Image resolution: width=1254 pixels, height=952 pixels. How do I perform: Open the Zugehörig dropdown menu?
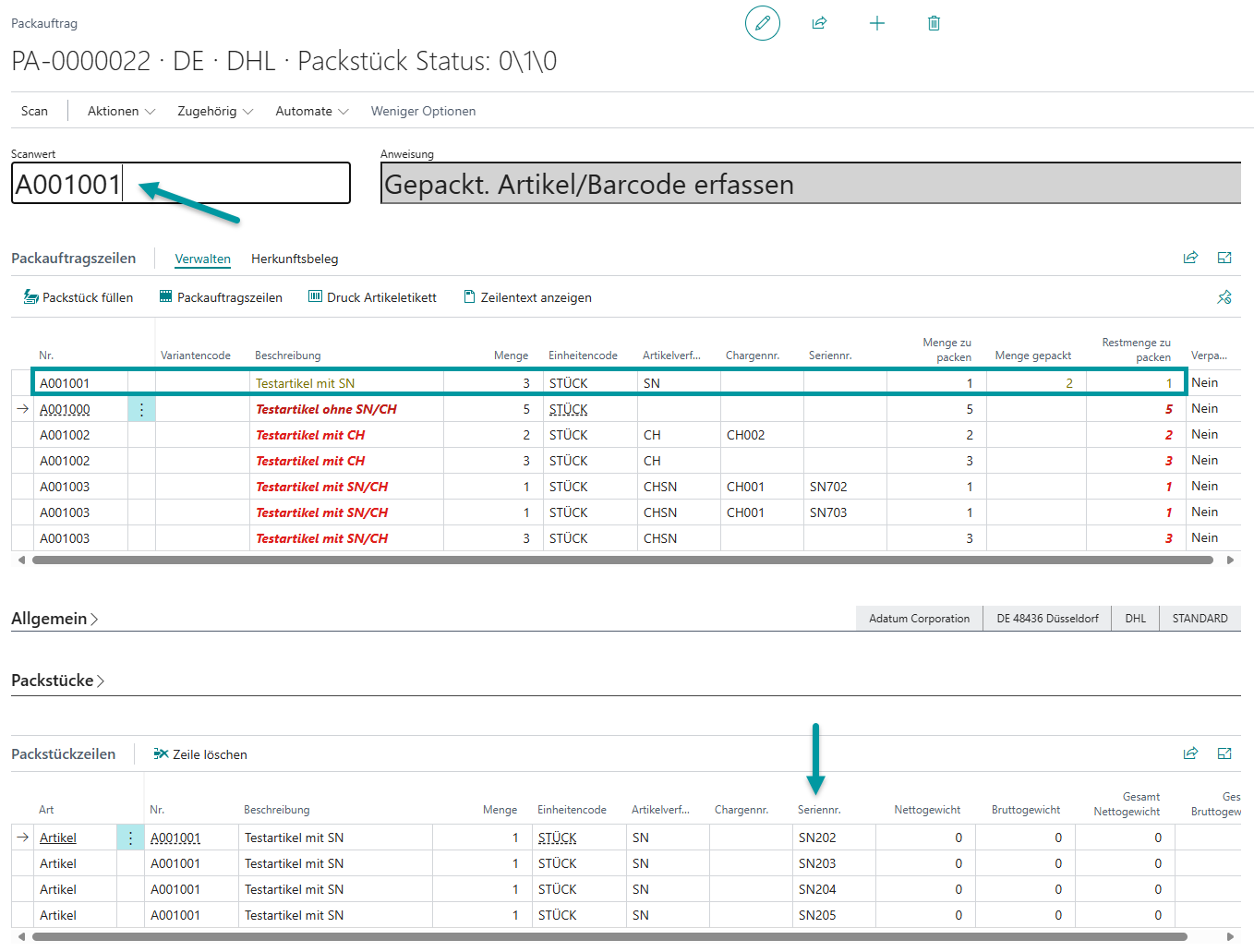click(x=215, y=111)
